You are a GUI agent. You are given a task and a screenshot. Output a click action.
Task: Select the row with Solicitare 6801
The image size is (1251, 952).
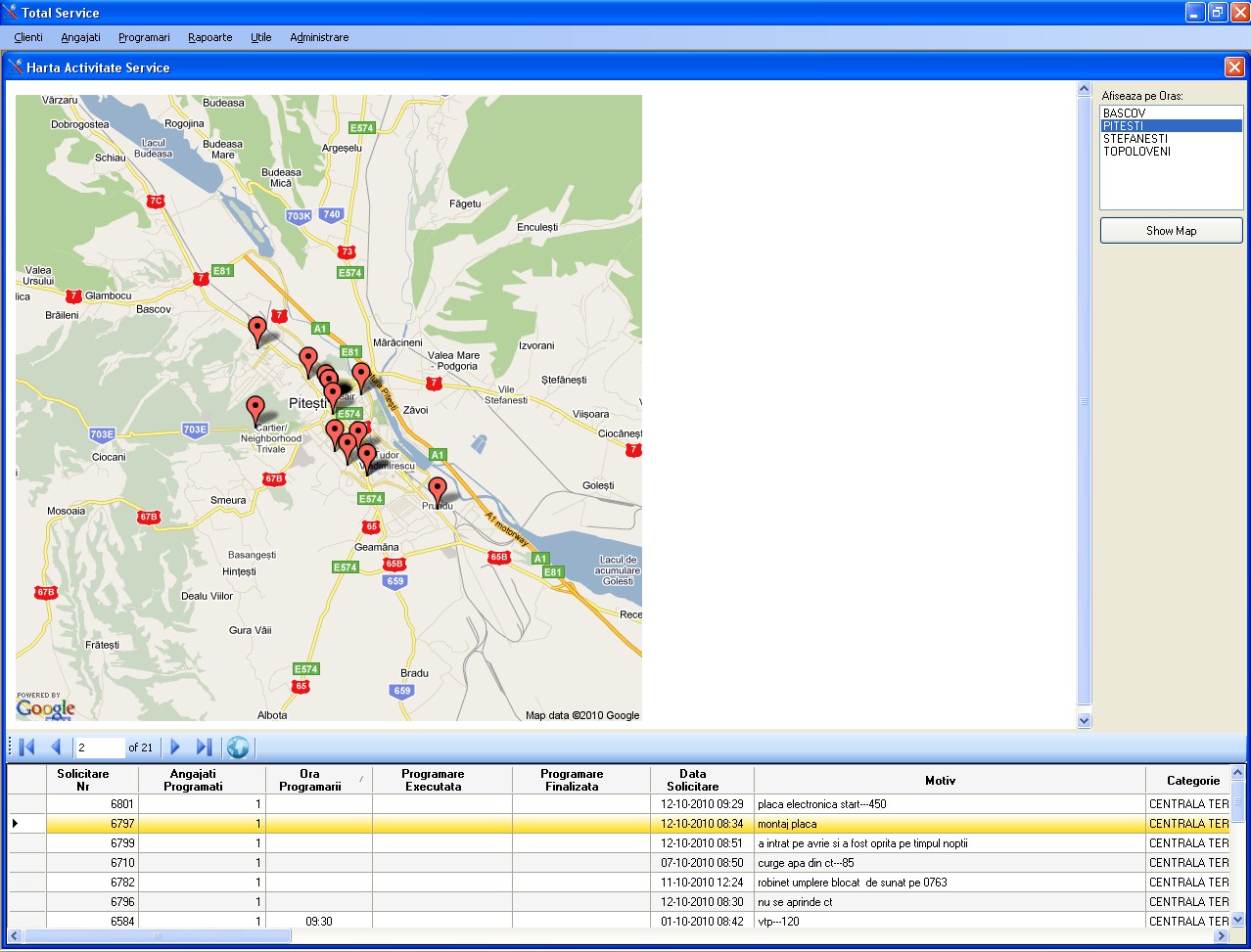(619, 804)
